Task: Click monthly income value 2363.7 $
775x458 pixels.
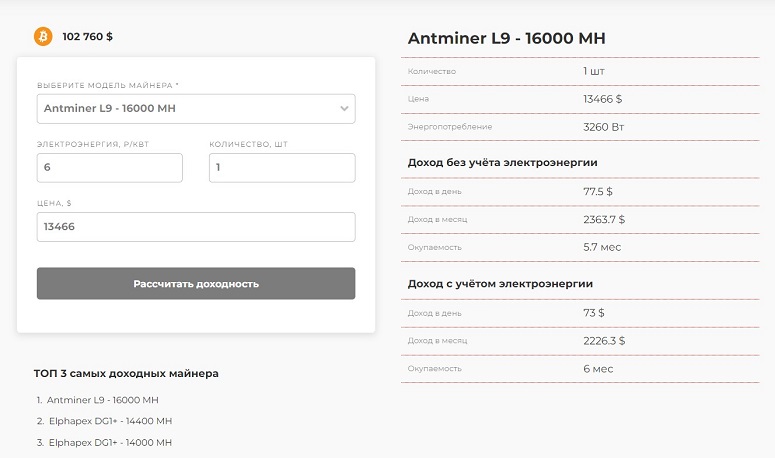Action: 604,219
